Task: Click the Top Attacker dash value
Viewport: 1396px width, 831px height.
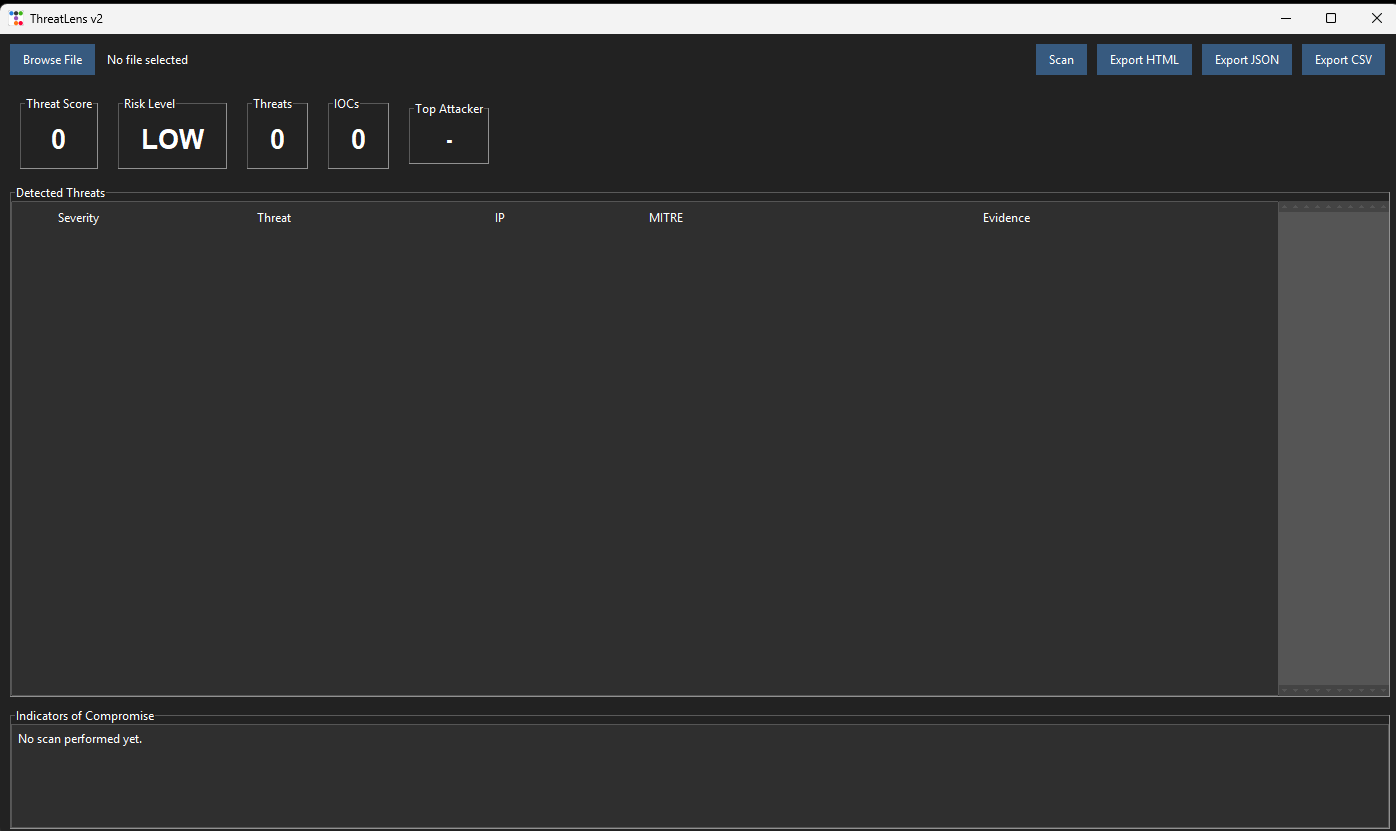Action: tap(449, 141)
